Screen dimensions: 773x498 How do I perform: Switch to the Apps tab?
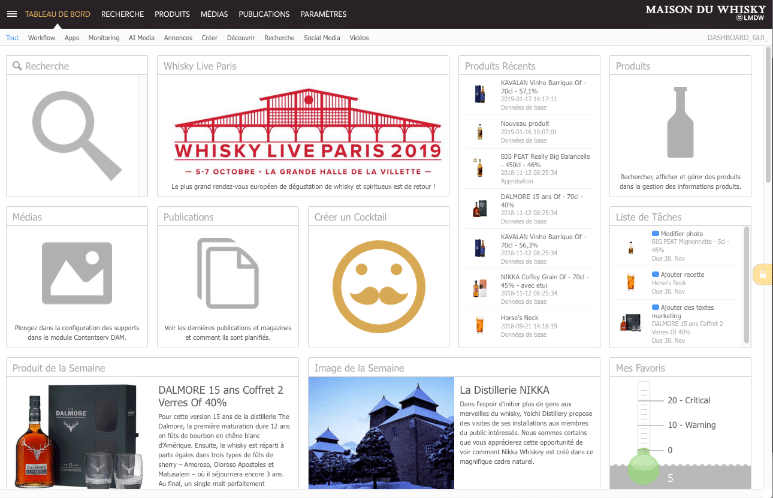[x=72, y=37]
